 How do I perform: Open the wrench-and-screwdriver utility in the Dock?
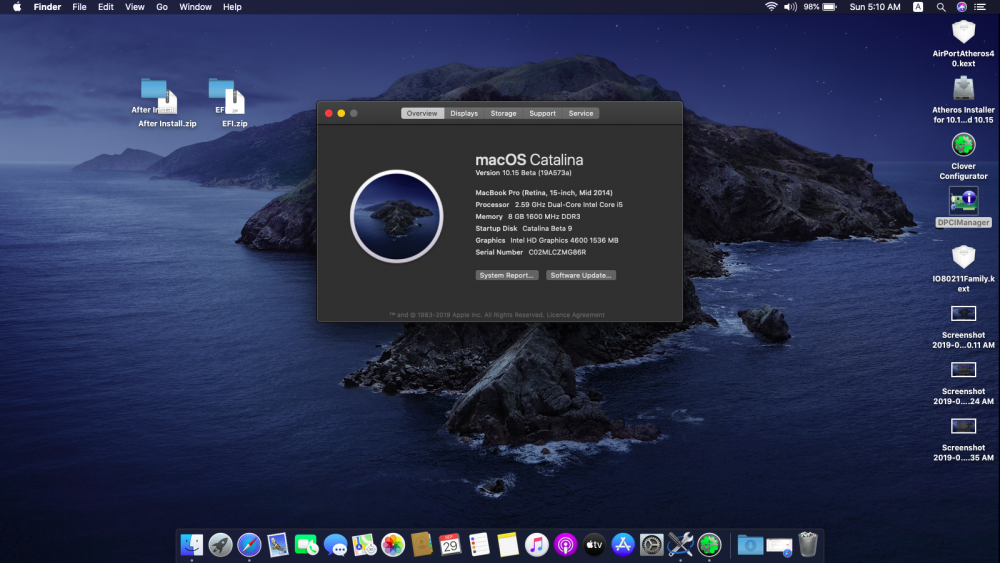[680, 545]
